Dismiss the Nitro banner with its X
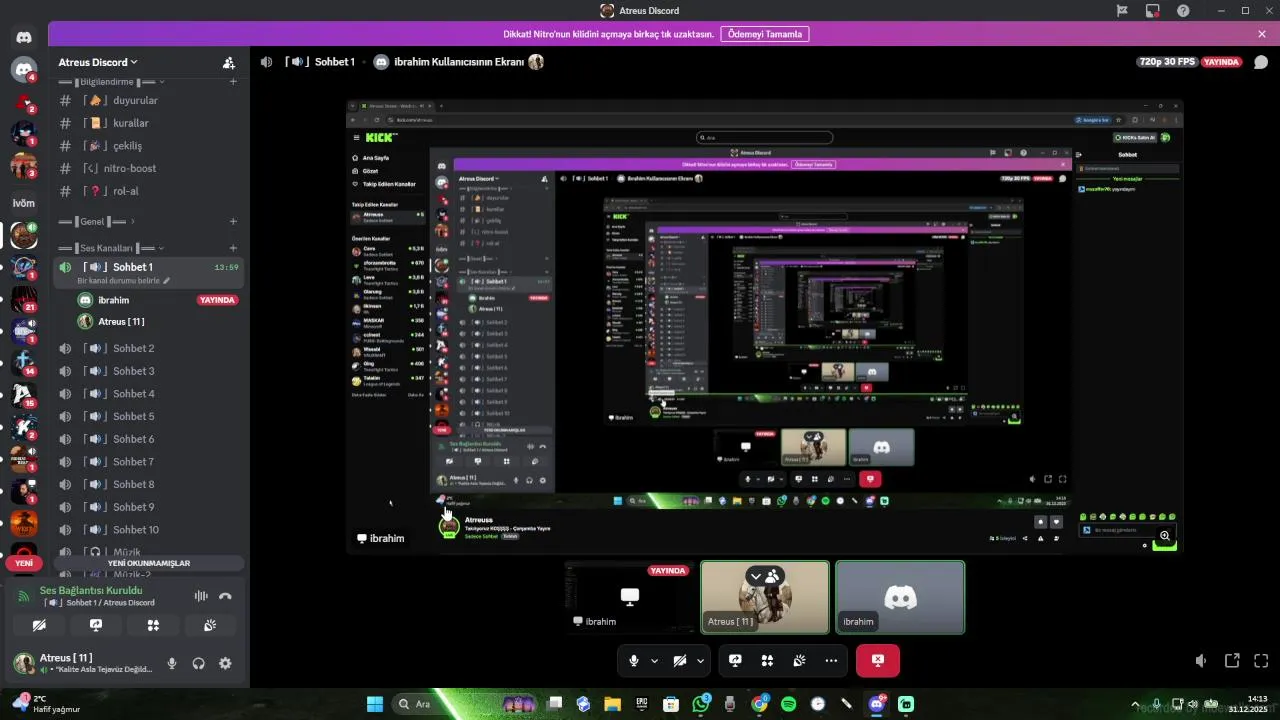Screen dimensions: 1280x720 (1262, 34)
